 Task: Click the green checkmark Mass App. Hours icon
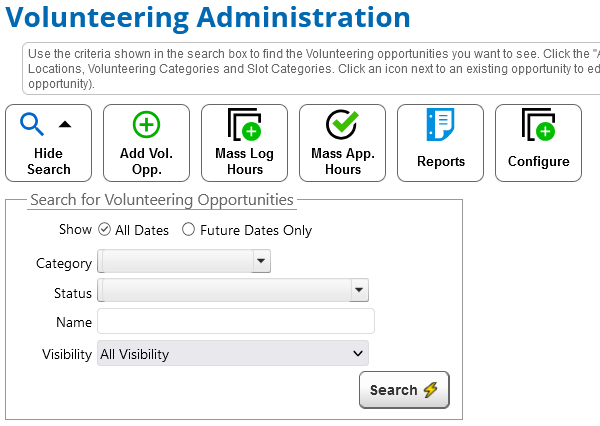tap(342, 124)
